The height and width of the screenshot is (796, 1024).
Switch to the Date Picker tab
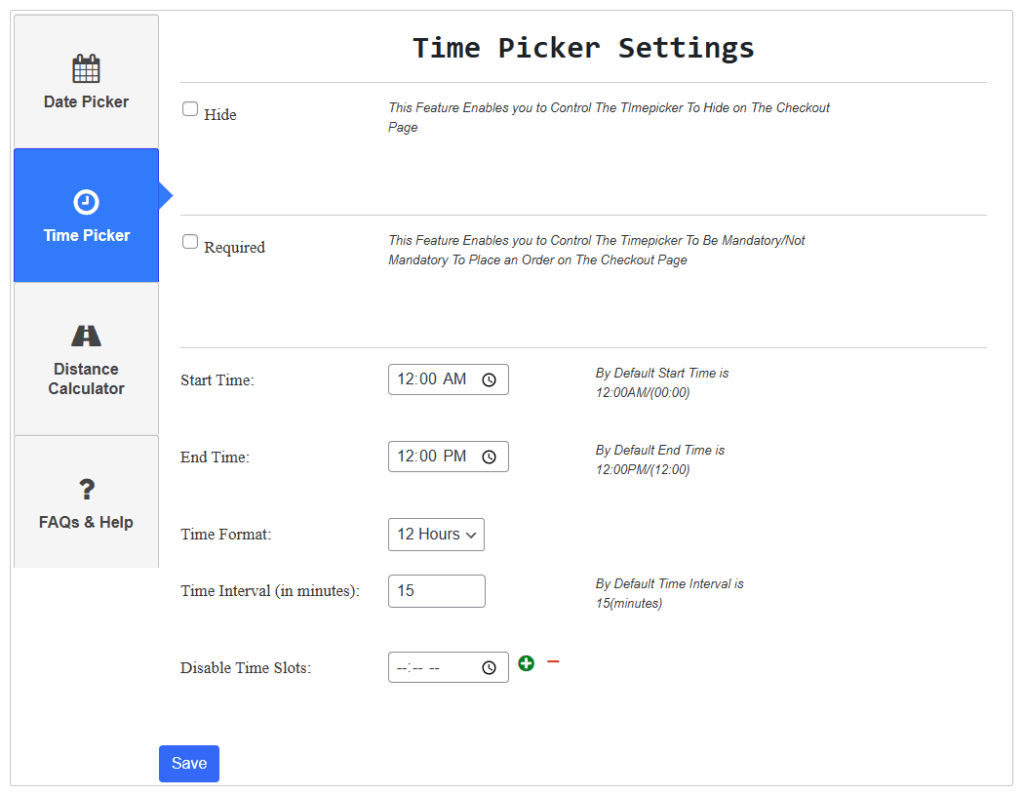pos(85,80)
